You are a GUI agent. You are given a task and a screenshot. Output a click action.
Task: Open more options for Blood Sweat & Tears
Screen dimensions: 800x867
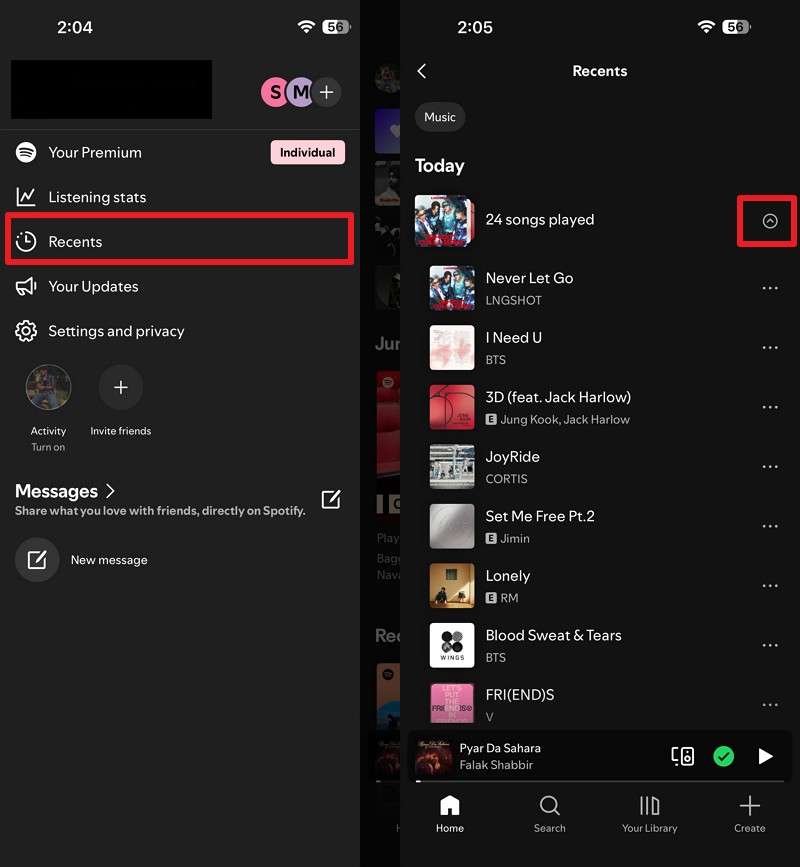pyautogui.click(x=770, y=645)
